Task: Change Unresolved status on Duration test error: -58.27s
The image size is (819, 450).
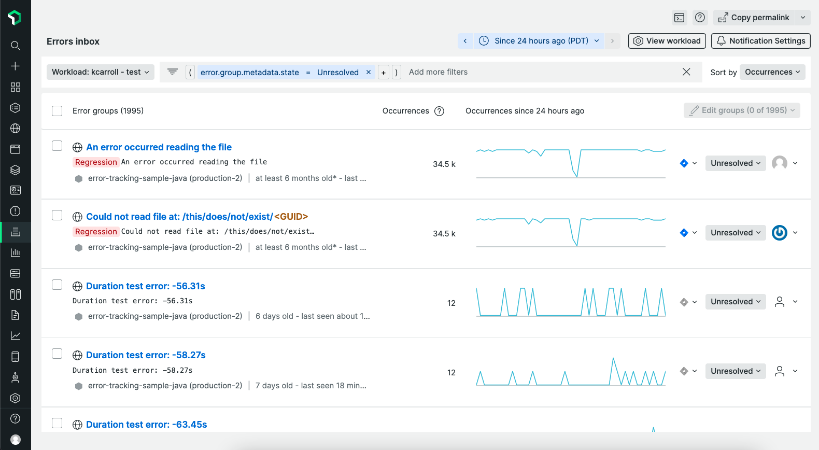Action: (x=735, y=371)
